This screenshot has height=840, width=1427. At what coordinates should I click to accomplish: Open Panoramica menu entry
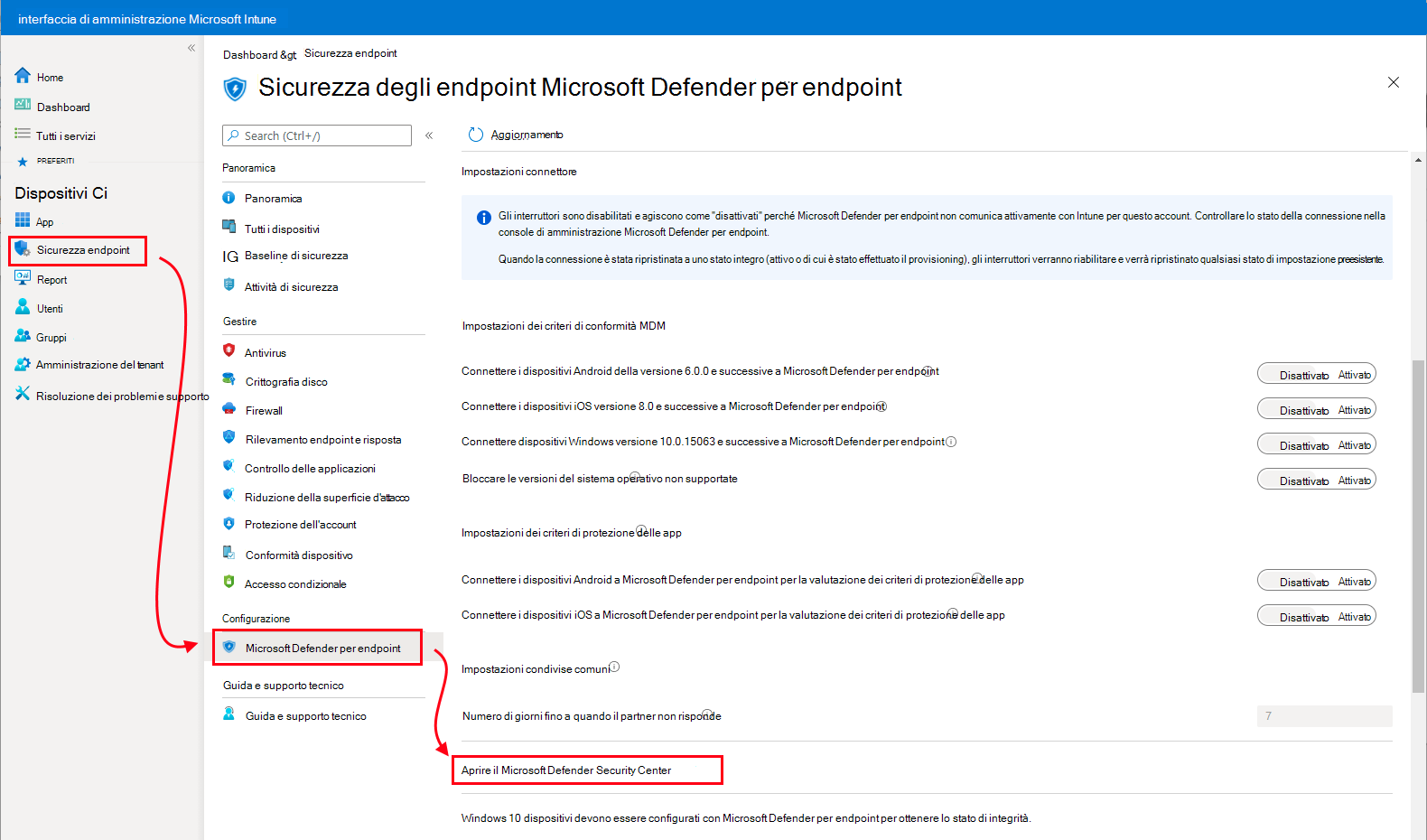click(x=273, y=199)
